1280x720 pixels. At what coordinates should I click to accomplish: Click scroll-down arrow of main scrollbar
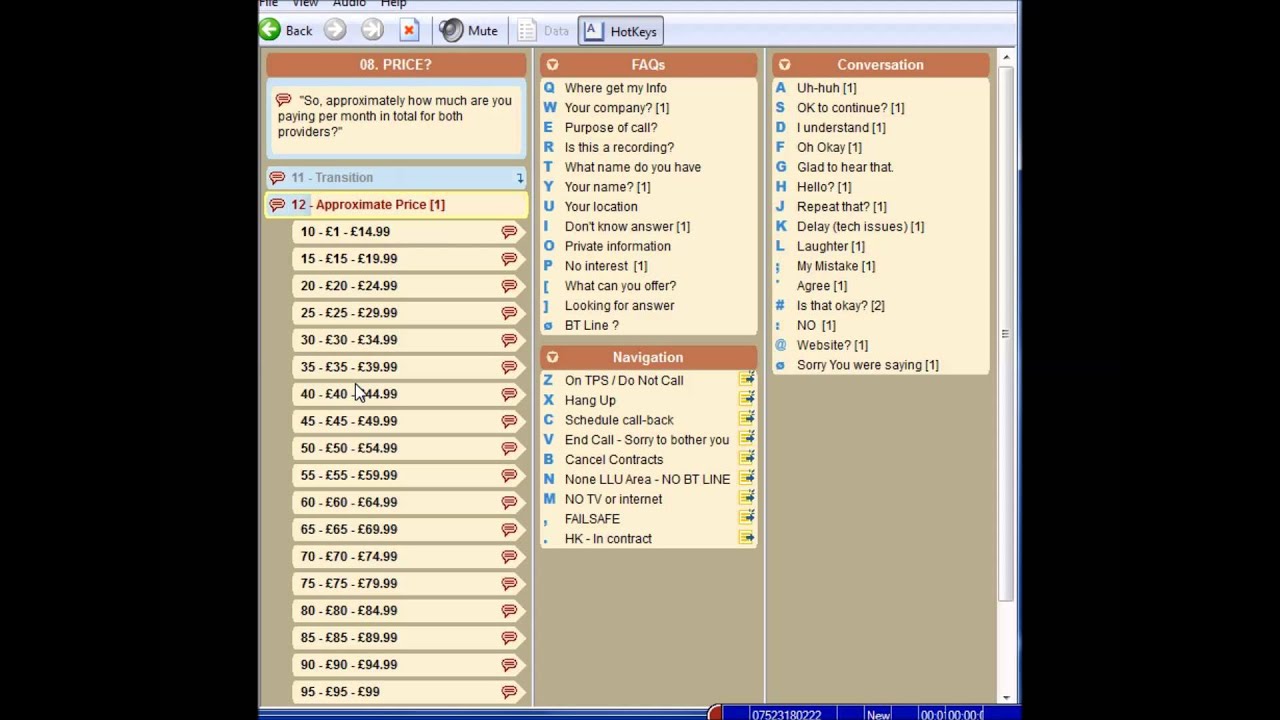[1006, 697]
